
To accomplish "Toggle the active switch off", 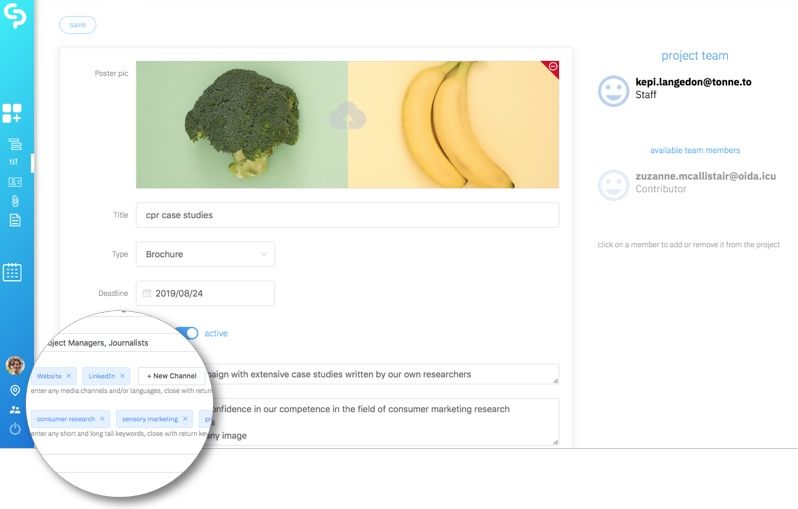I will click(188, 333).
